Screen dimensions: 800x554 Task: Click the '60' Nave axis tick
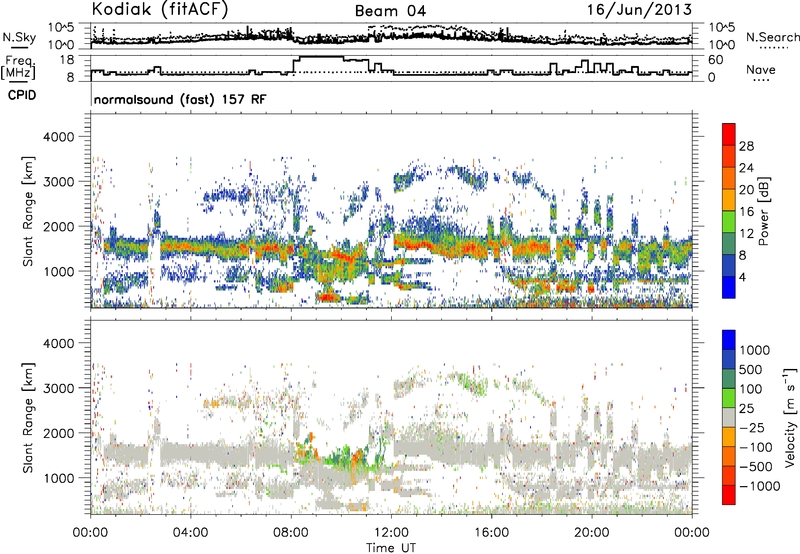click(x=716, y=60)
